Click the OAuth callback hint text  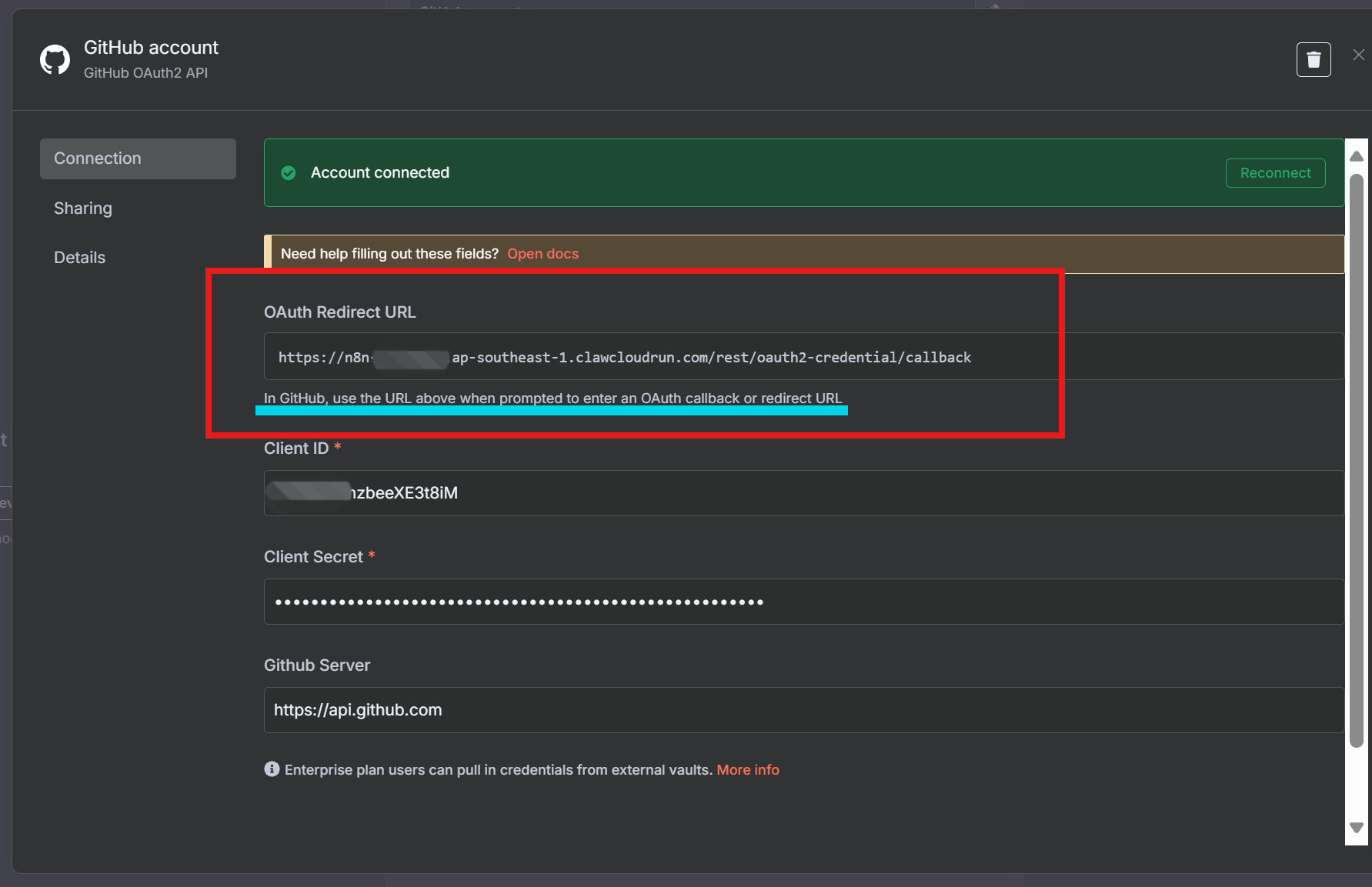[x=552, y=398]
